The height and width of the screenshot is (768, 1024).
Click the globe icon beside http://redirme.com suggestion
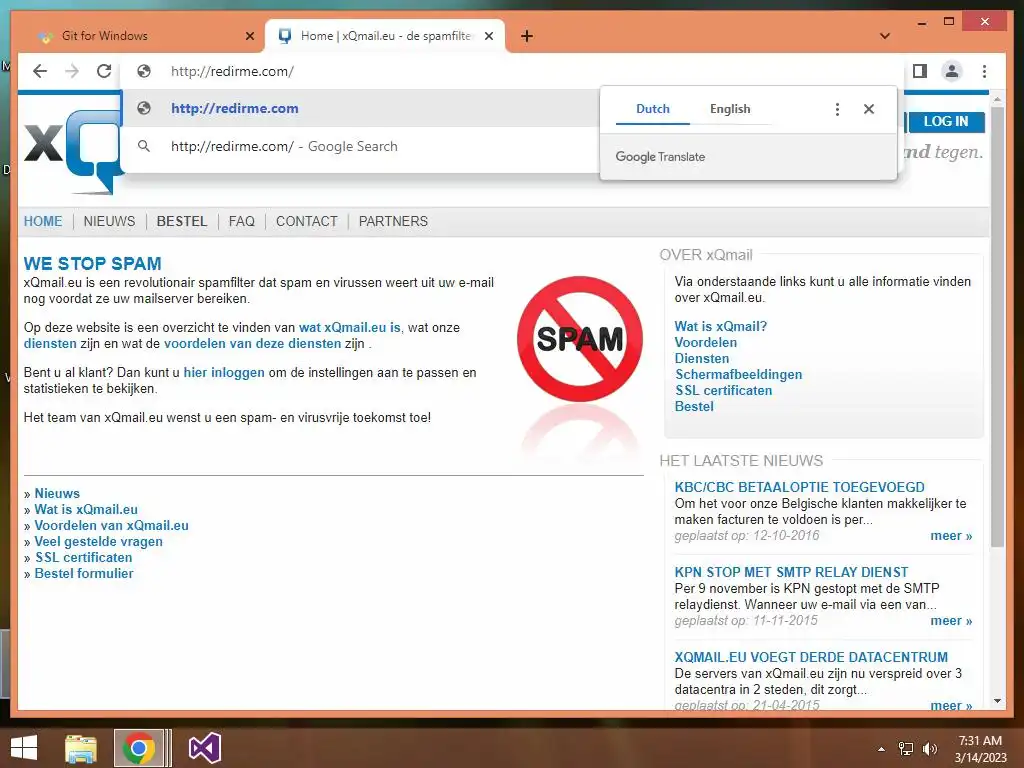(144, 108)
